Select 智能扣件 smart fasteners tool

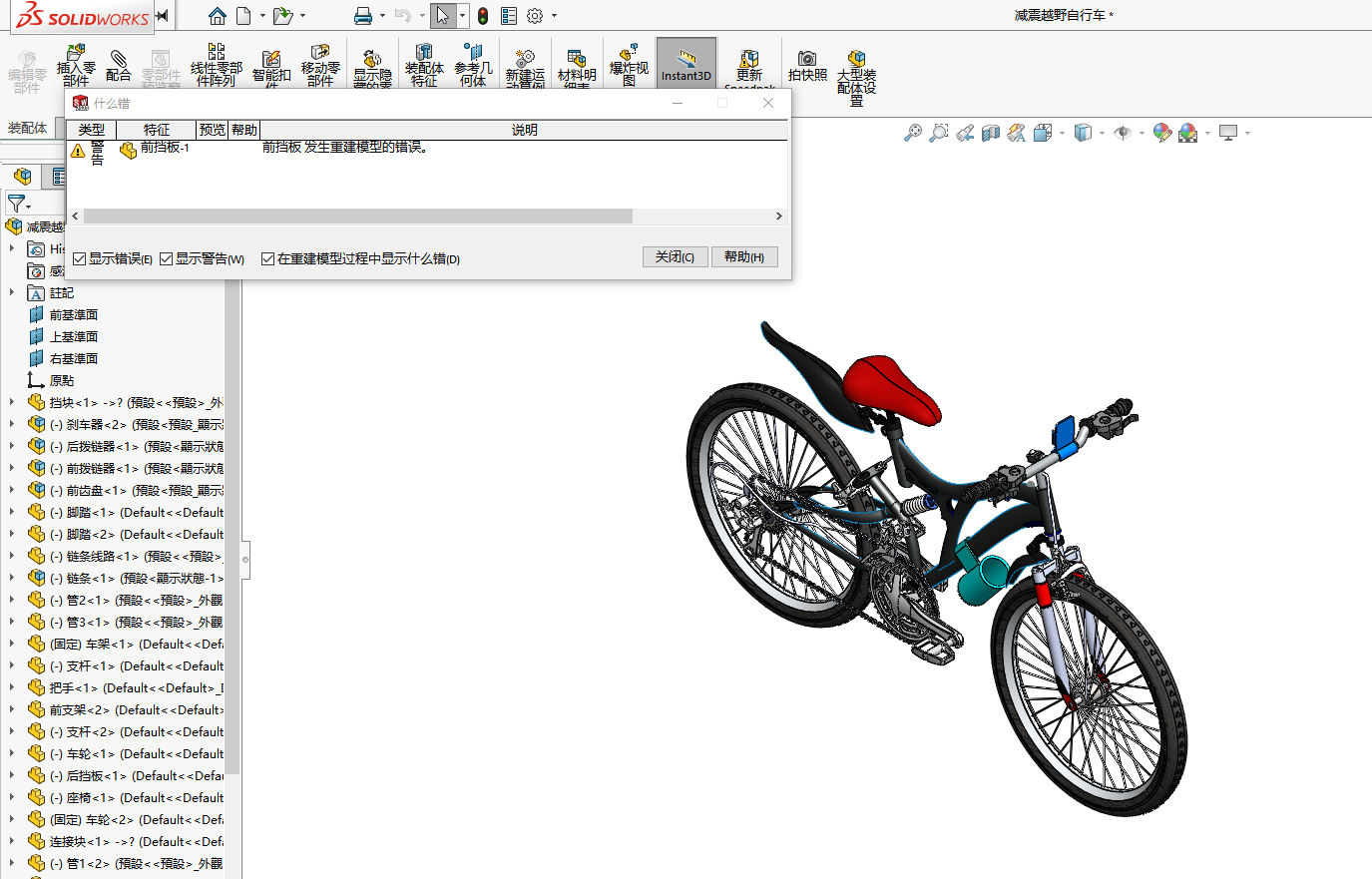pos(271,68)
